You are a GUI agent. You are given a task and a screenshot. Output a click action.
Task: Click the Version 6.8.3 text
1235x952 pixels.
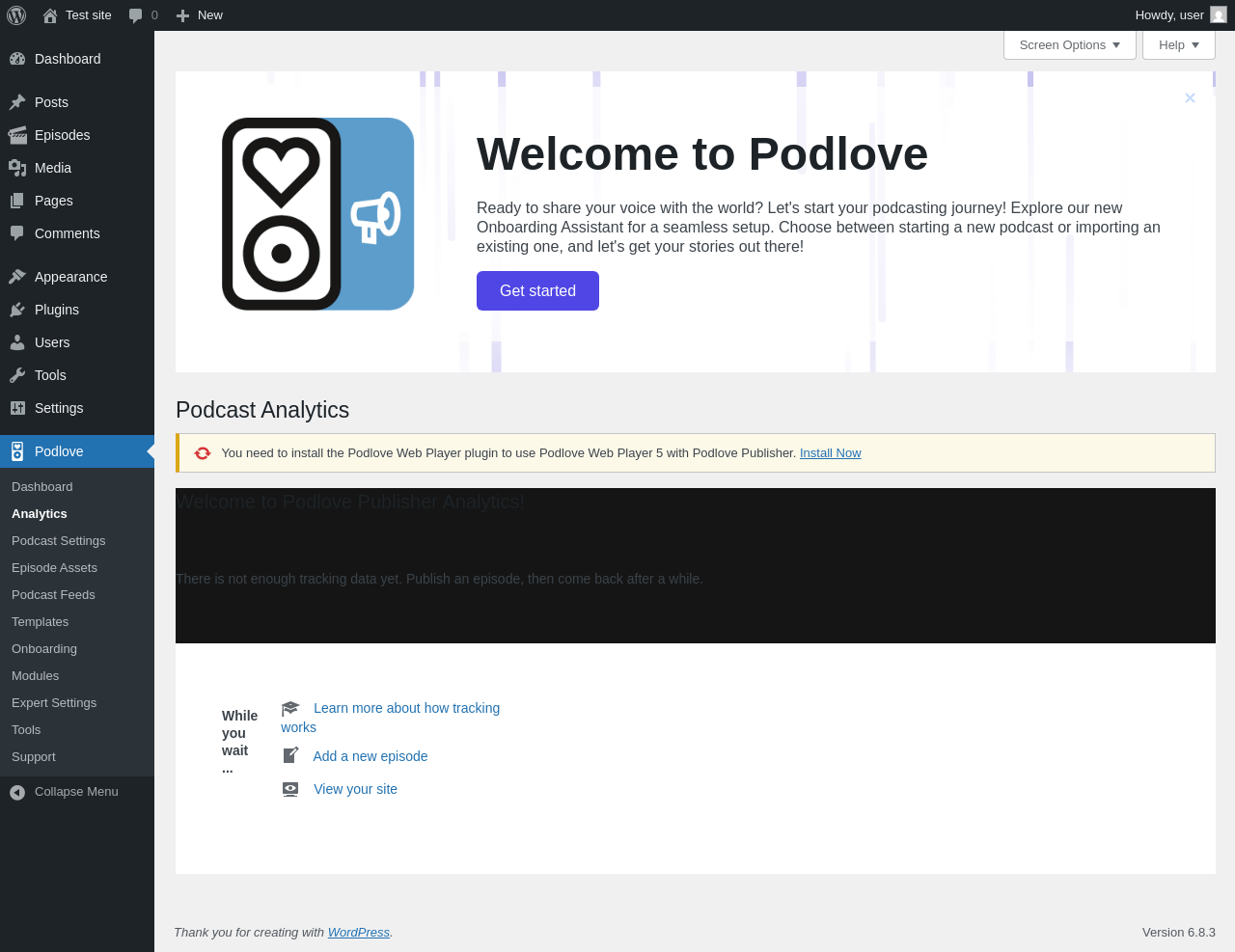(x=1179, y=933)
